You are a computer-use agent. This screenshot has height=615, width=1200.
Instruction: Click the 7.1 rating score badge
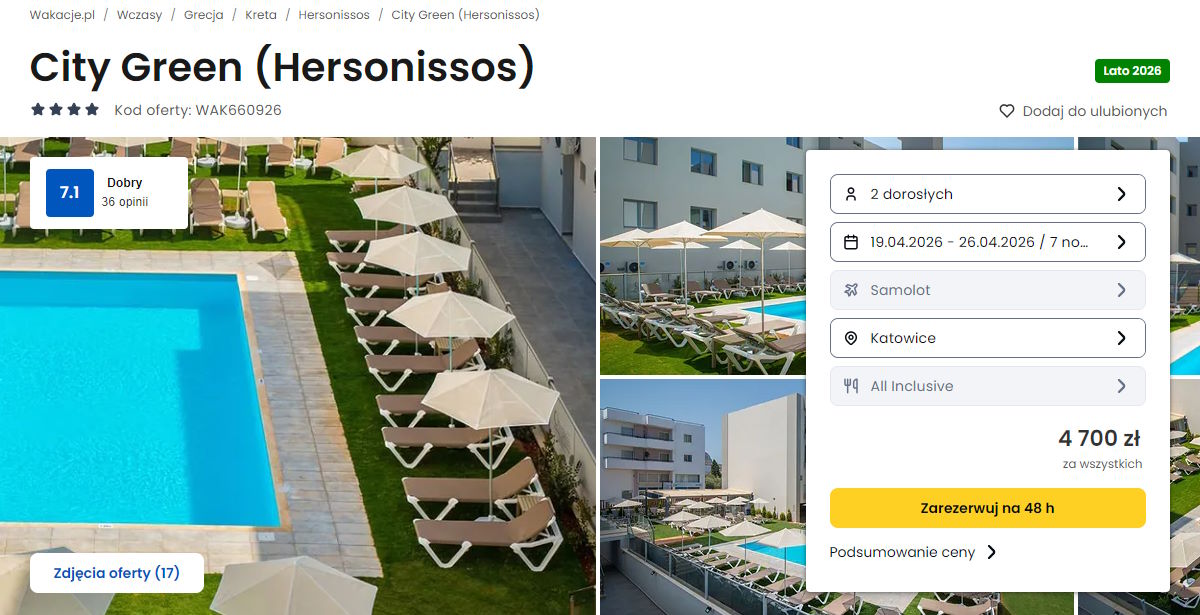(70, 193)
